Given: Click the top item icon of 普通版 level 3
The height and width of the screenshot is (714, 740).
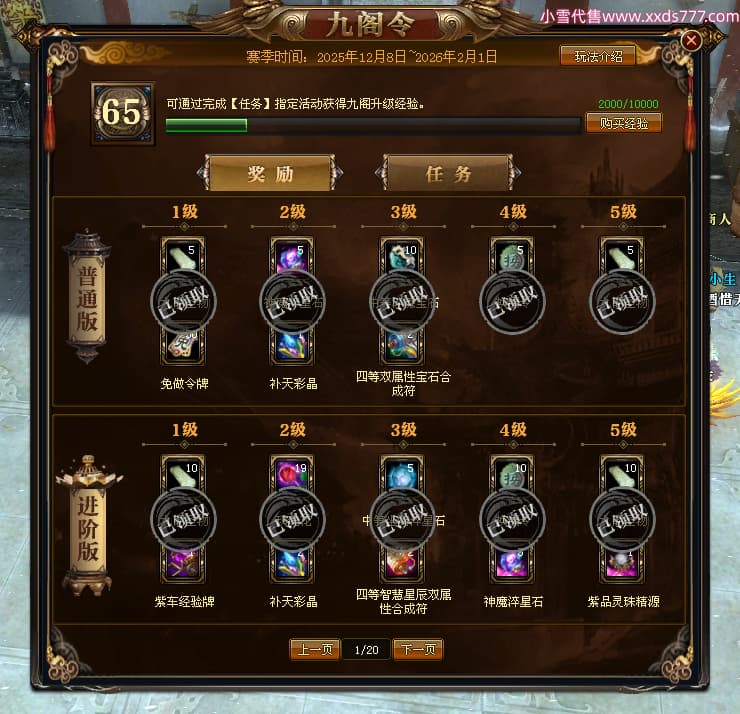Looking at the screenshot, I should pos(402,255).
